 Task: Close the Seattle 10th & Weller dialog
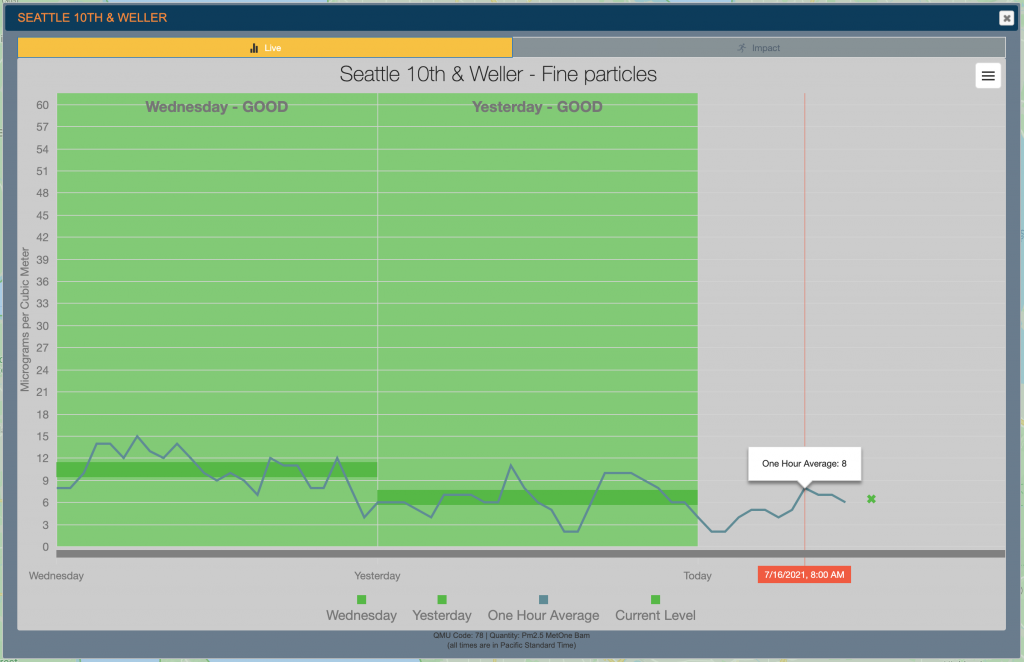pyautogui.click(x=1006, y=18)
